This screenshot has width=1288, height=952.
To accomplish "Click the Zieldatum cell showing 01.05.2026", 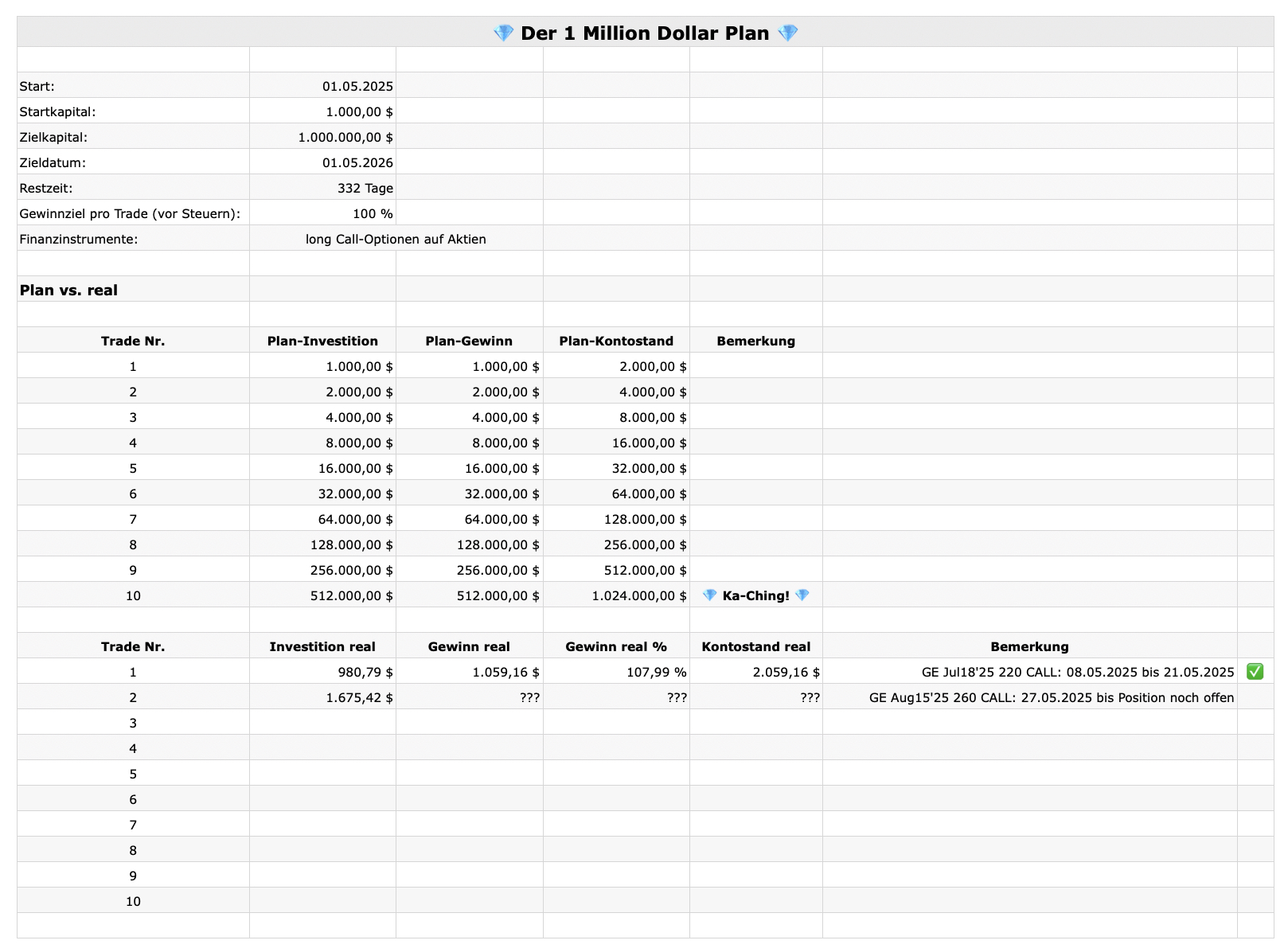I will click(357, 162).
